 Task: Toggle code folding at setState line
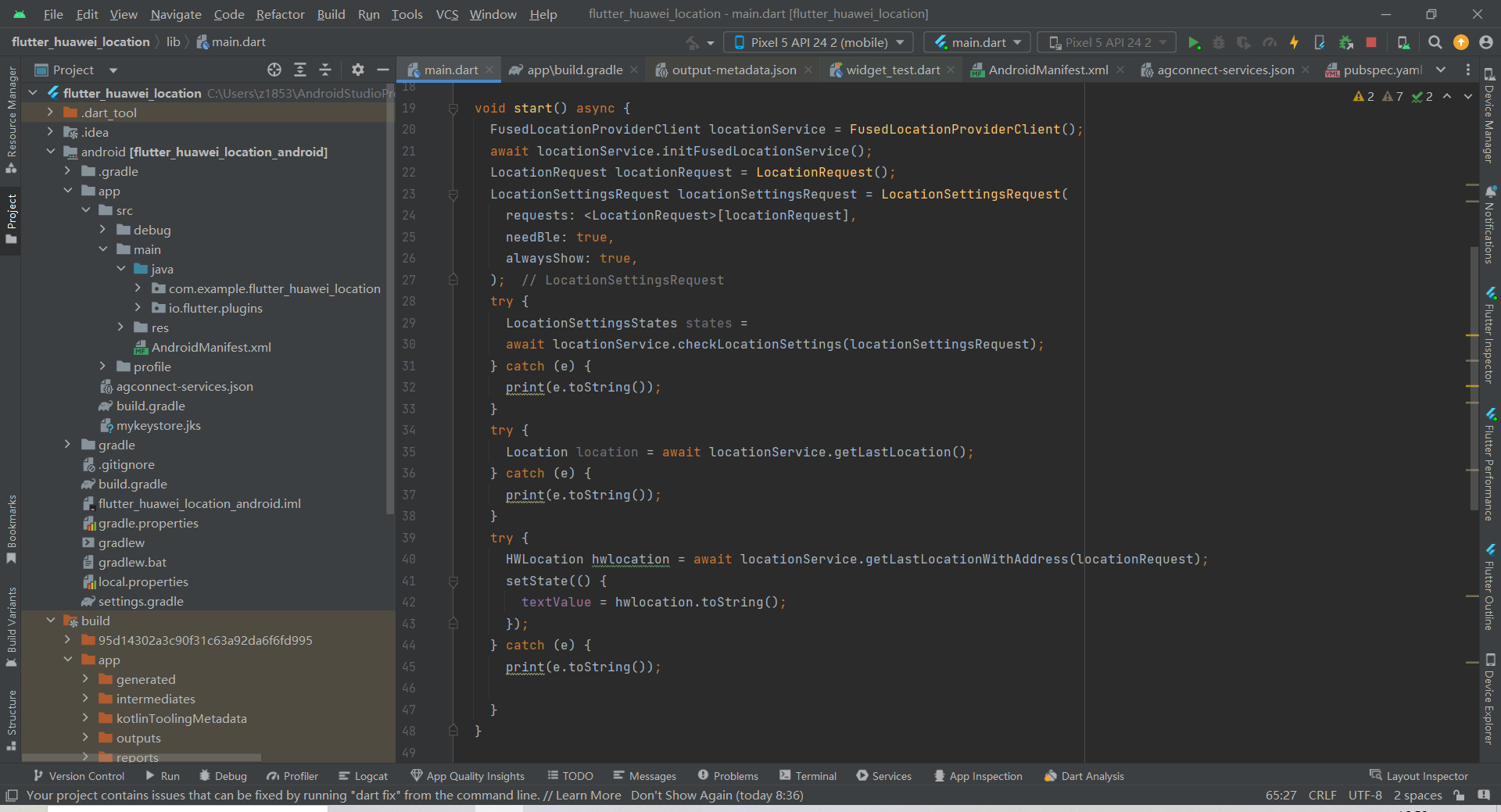(x=453, y=581)
